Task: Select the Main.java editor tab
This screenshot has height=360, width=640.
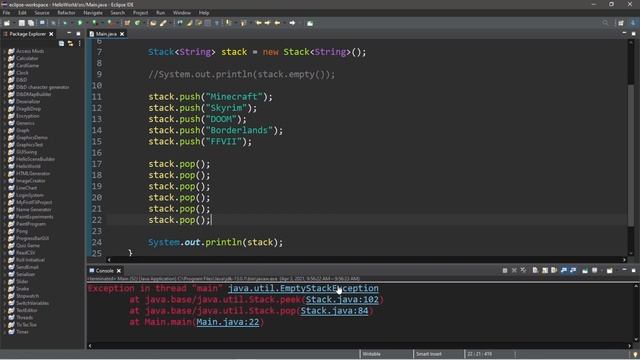Action: pos(106,34)
